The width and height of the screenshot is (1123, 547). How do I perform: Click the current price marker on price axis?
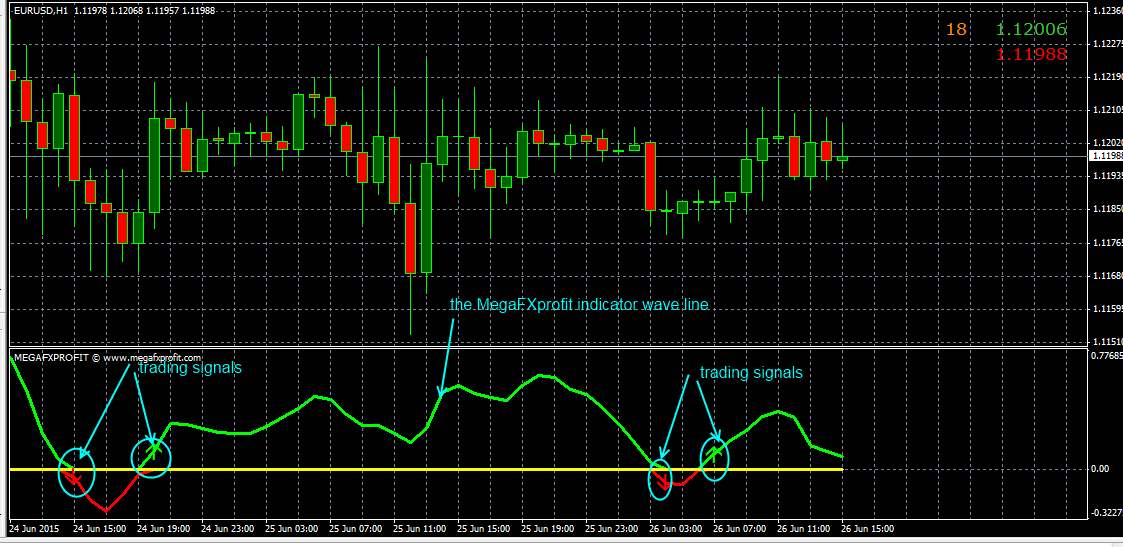coord(1105,156)
